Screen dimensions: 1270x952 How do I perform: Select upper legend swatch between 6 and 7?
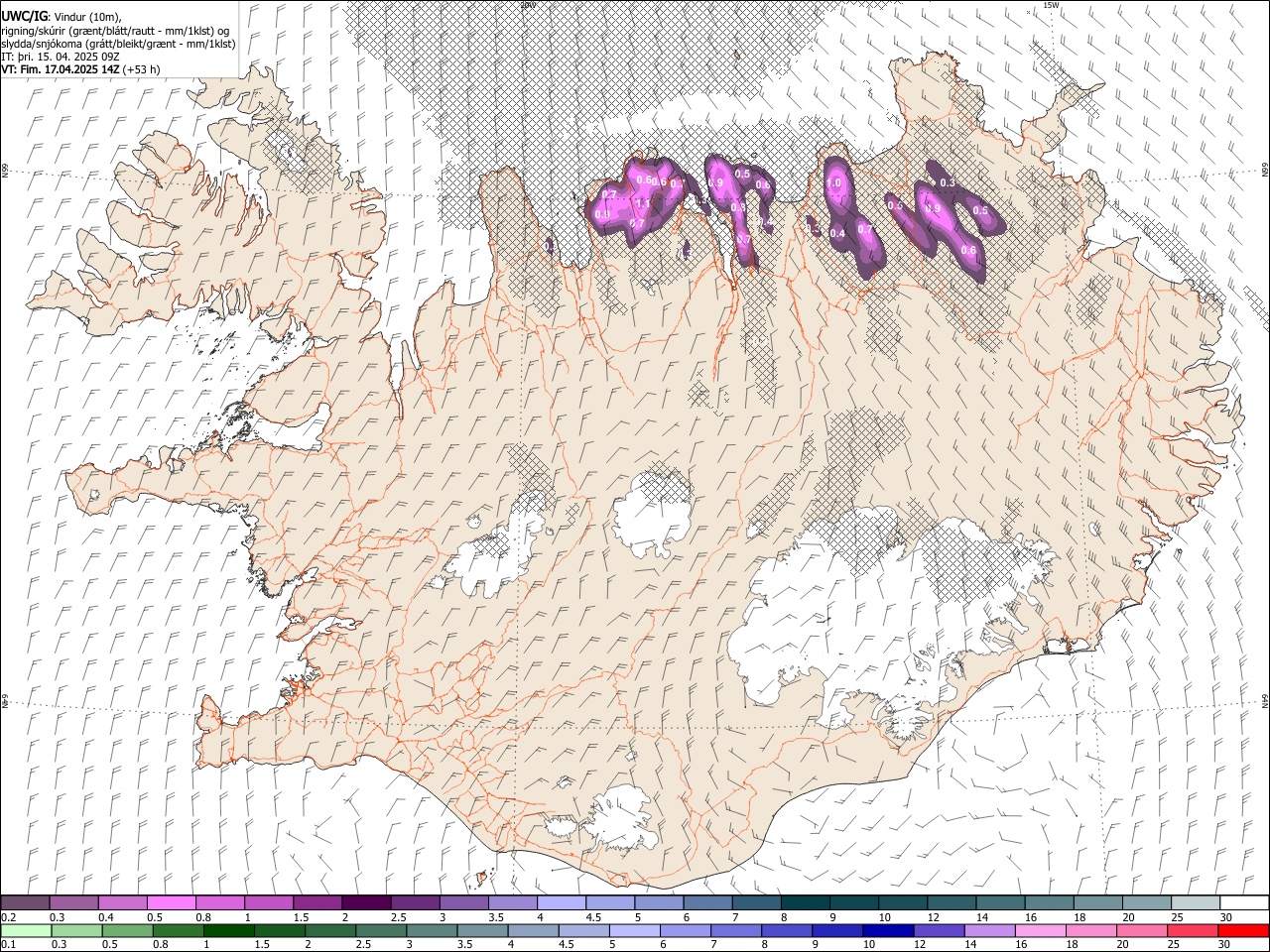(x=708, y=903)
